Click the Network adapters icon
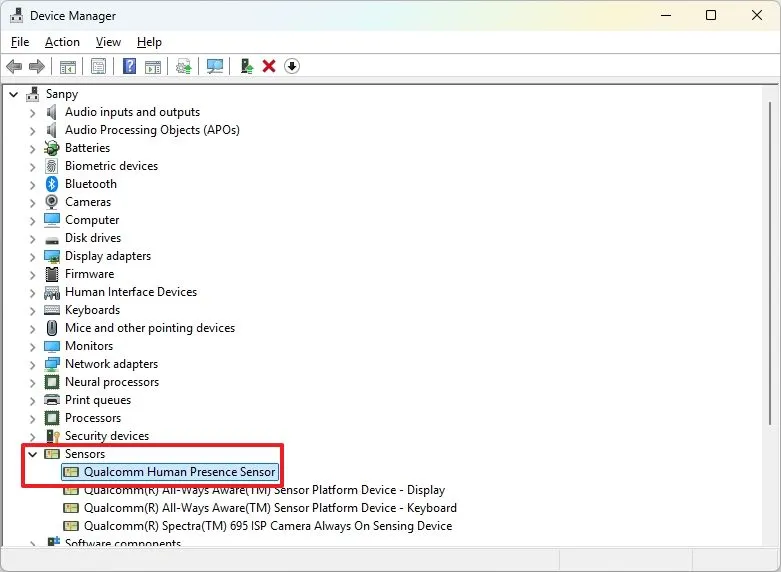 (52, 364)
